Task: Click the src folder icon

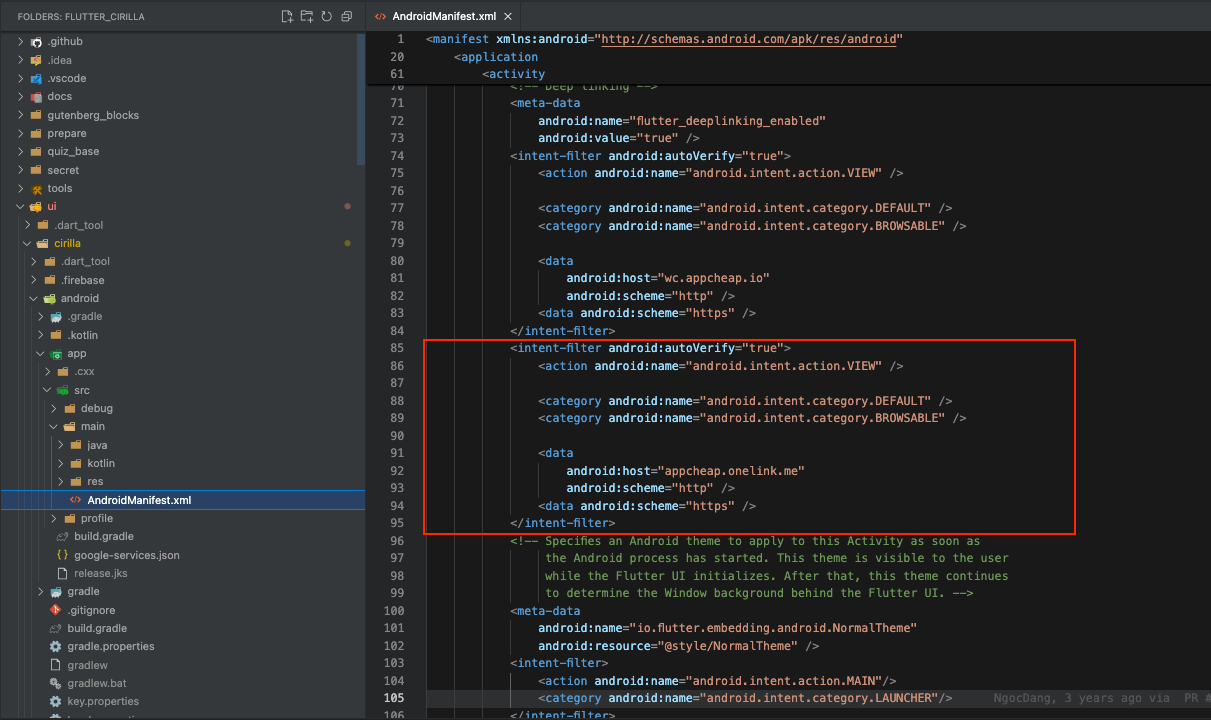Action: tap(63, 390)
